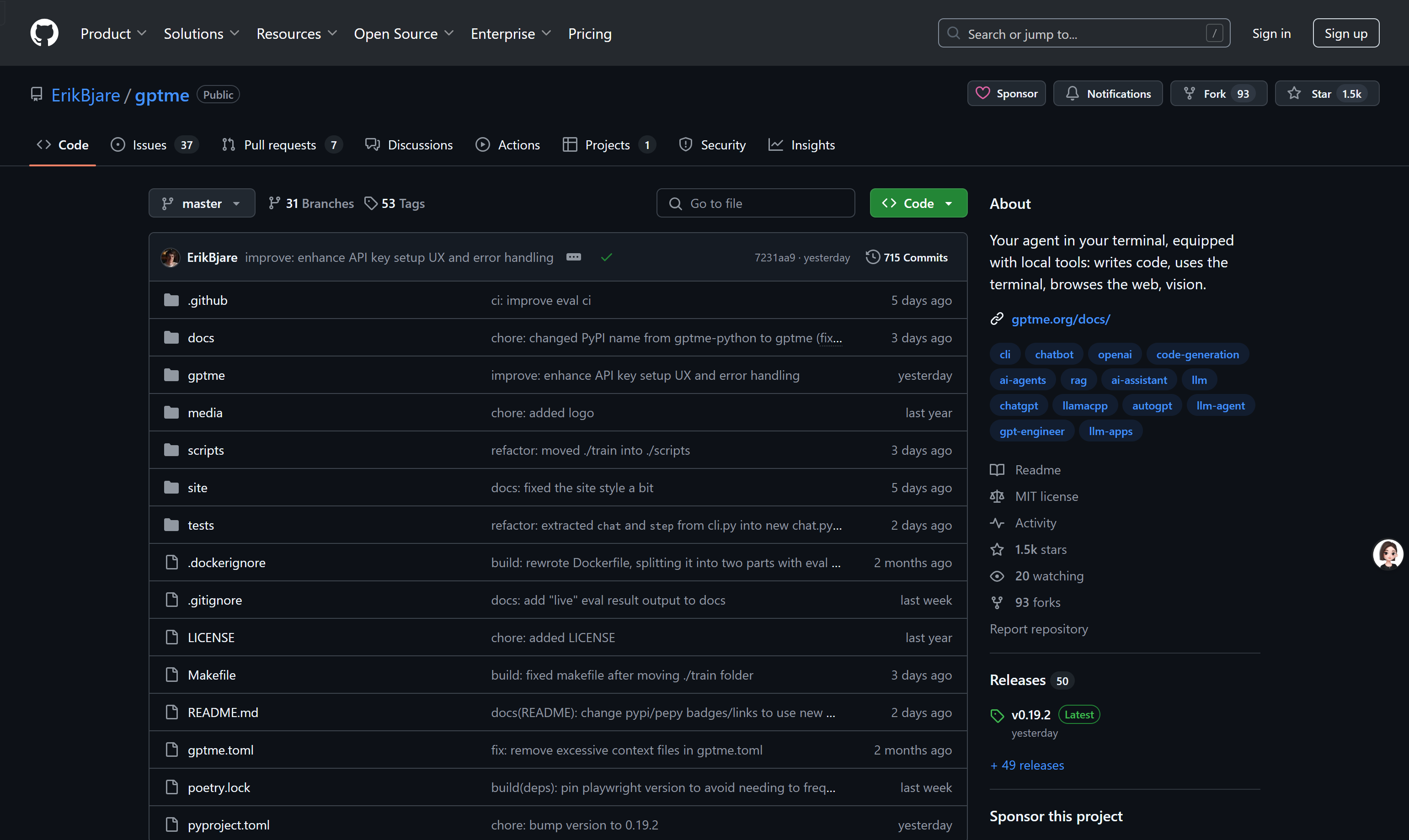Switch to the Discussions tab

(x=409, y=145)
